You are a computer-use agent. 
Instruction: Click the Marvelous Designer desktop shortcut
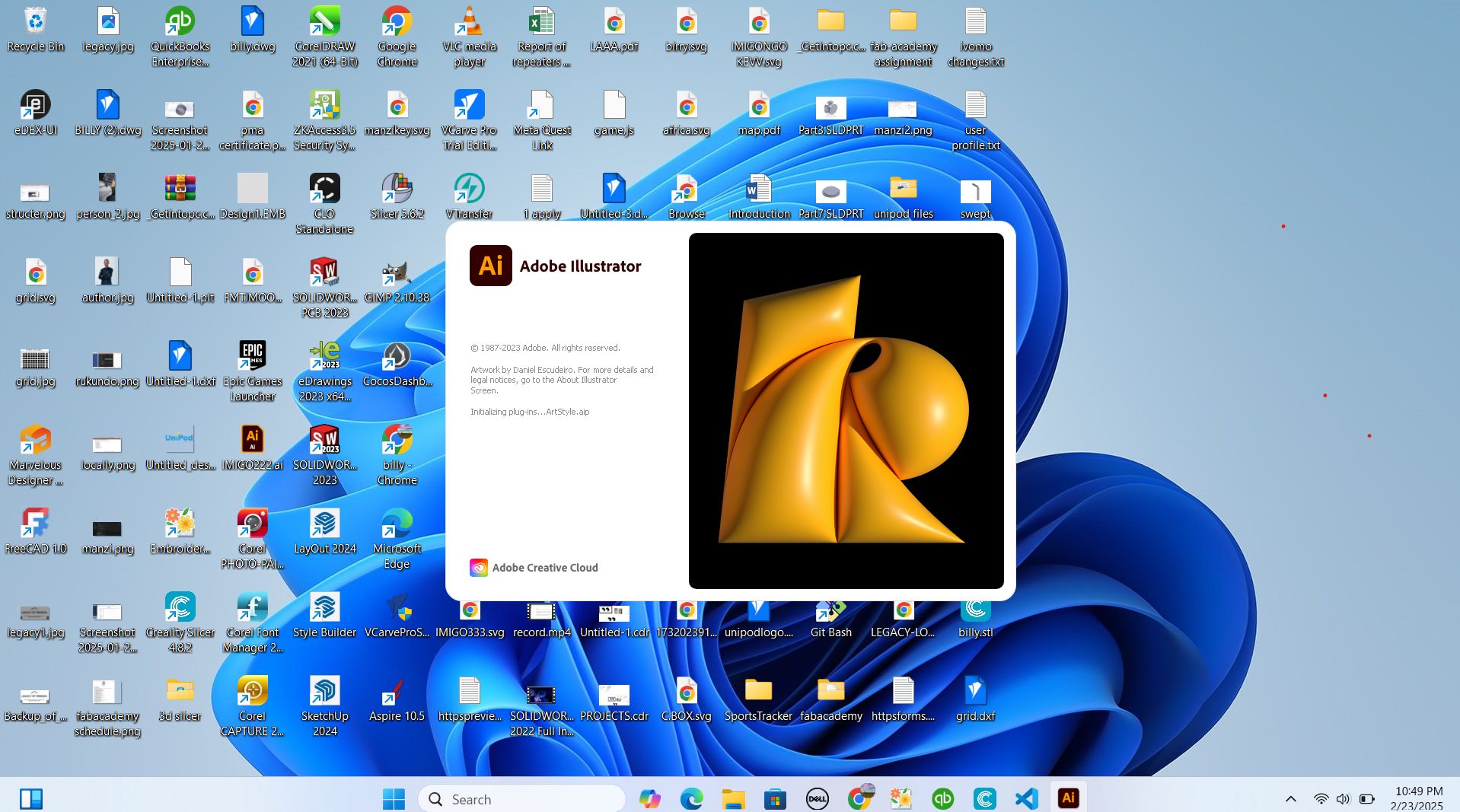[x=36, y=455]
